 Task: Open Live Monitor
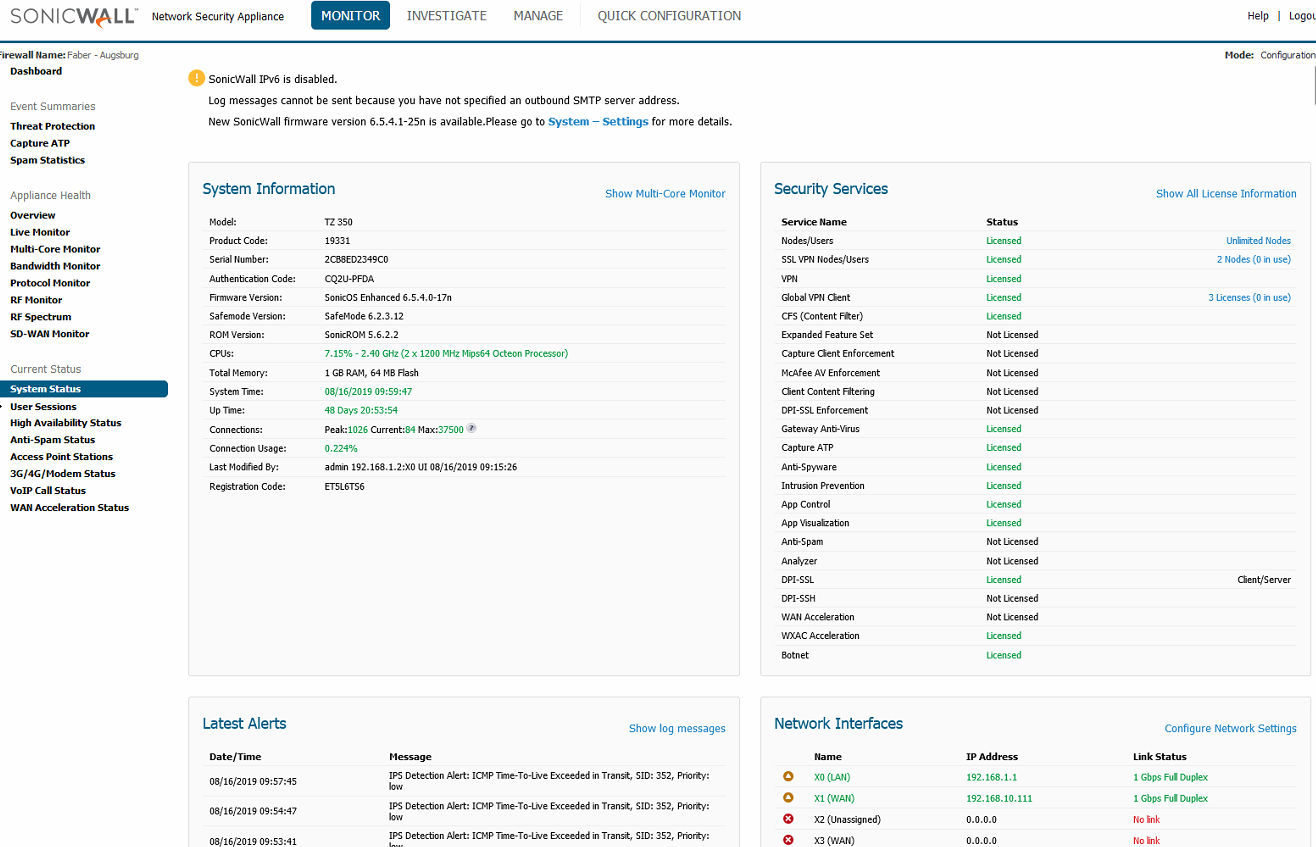tap(40, 233)
